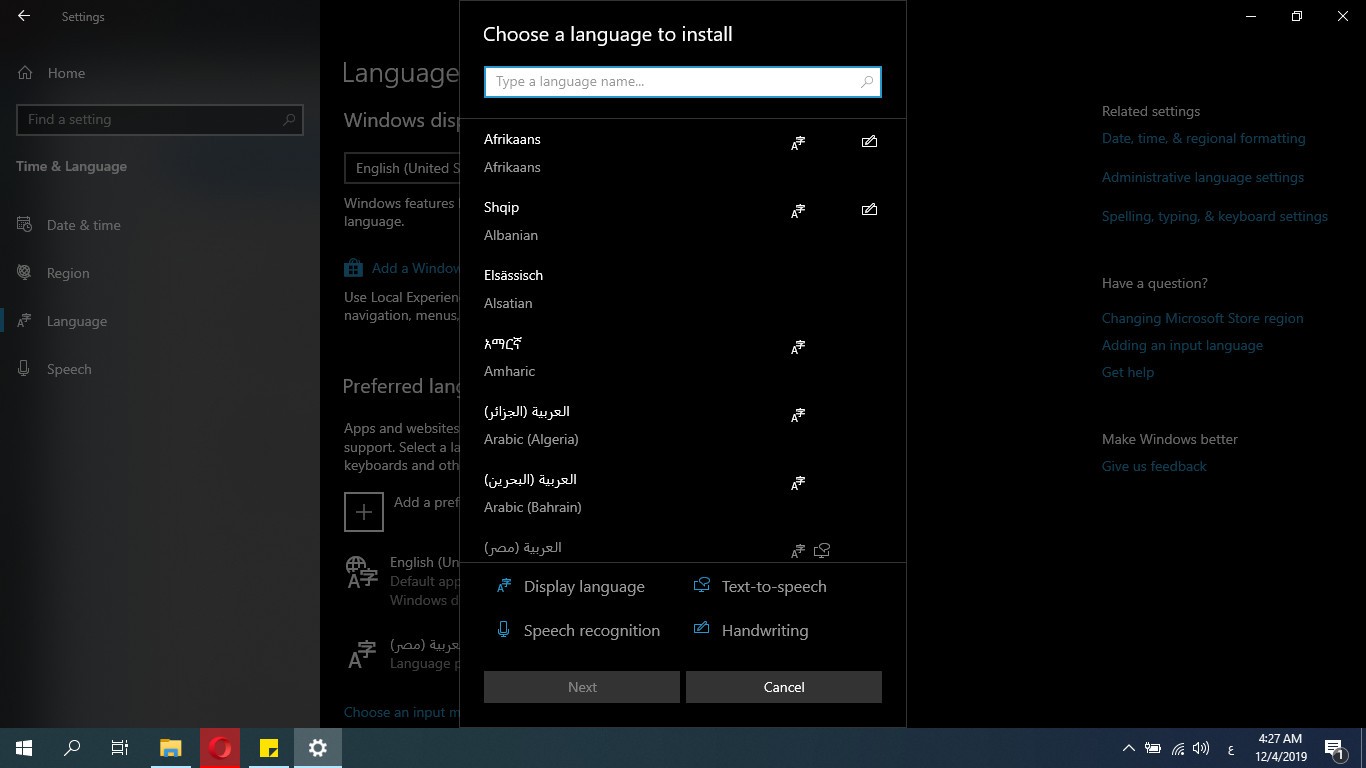Image resolution: width=1366 pixels, height=768 pixels.
Task: Open Spelling, typing, & keyboard settings link
Action: tap(1215, 216)
